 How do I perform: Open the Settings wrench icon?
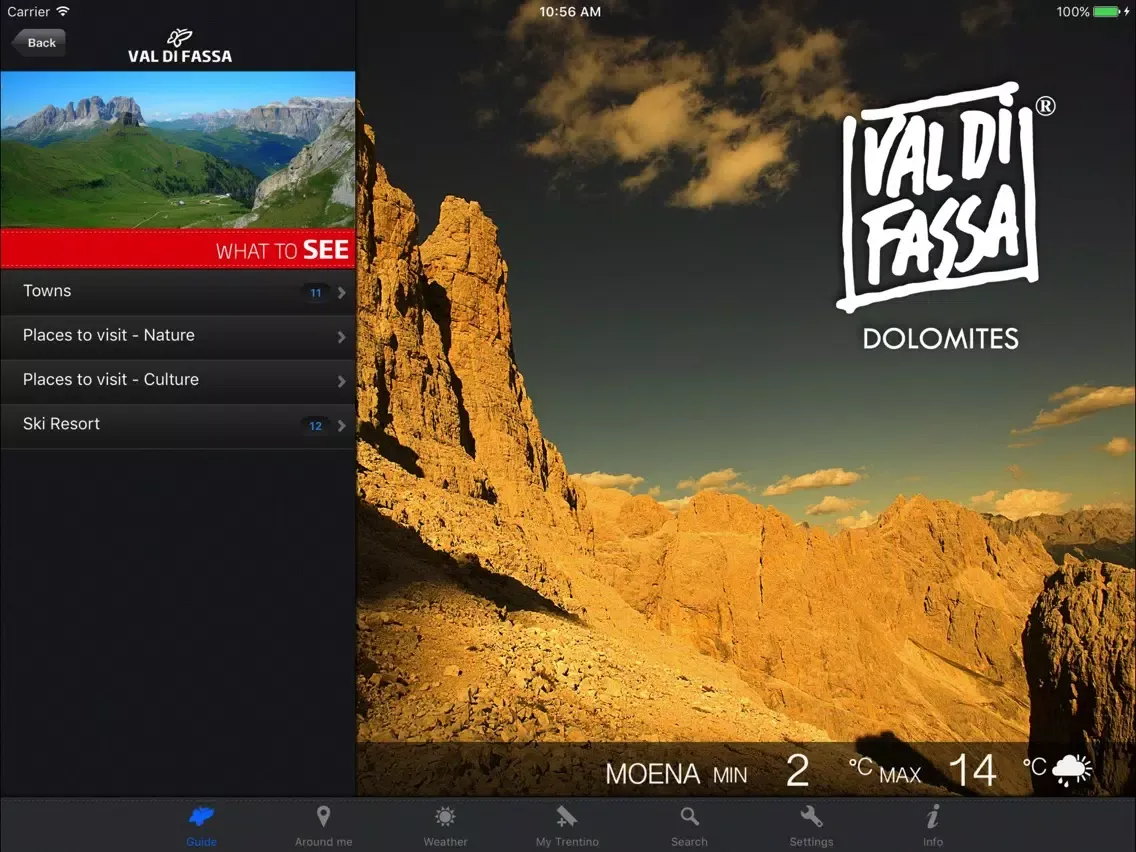(x=811, y=817)
